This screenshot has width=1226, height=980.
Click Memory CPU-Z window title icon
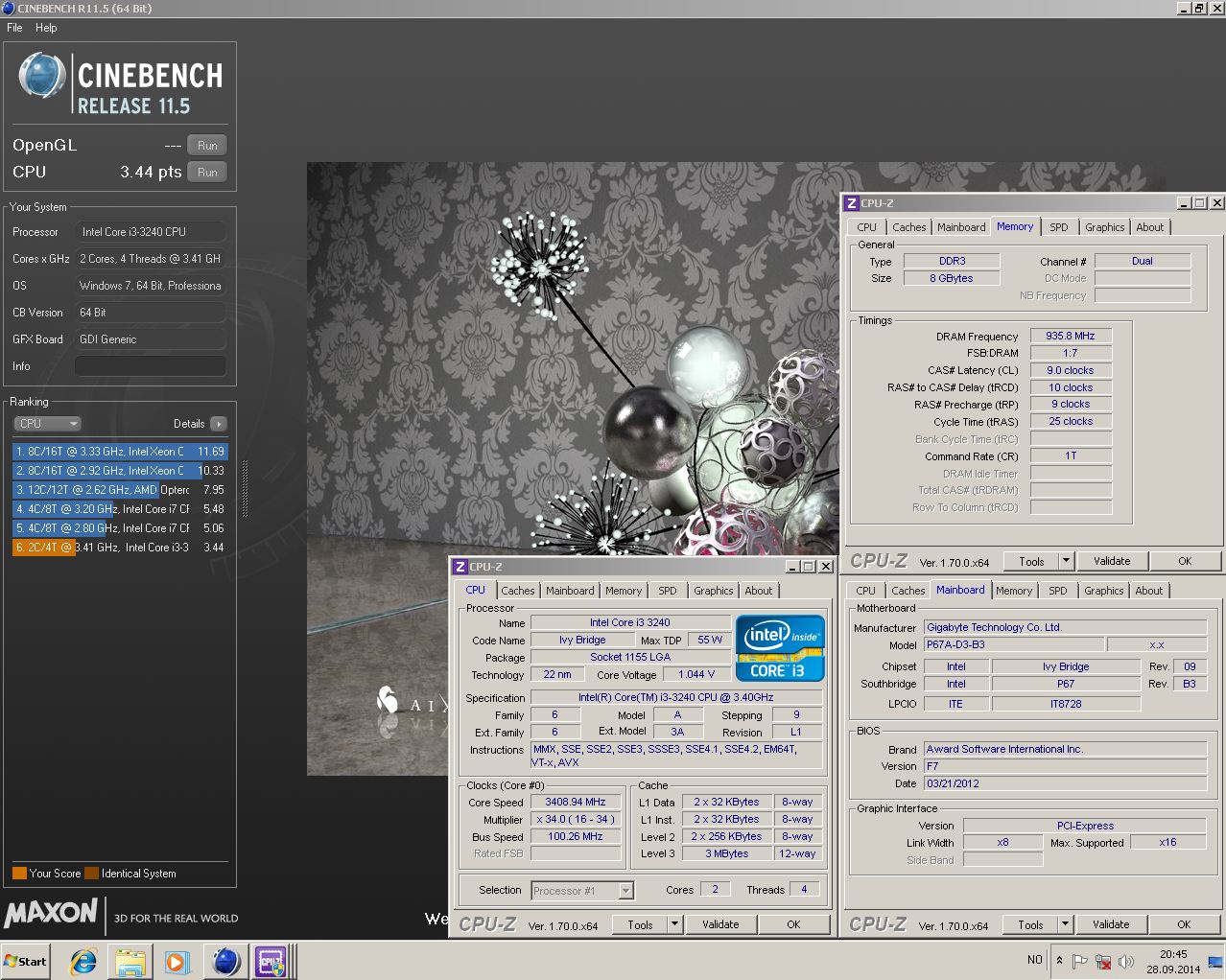point(851,203)
